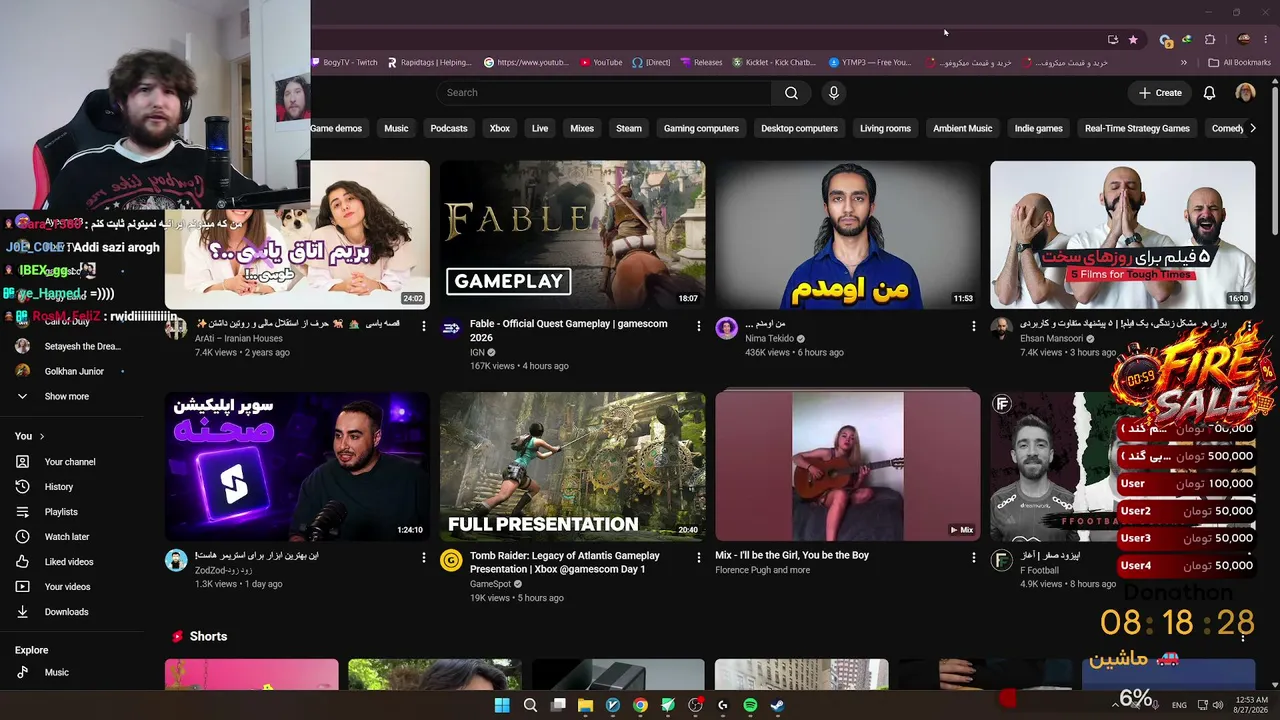The height and width of the screenshot is (720, 1280).
Task: Open Your channel in the sidebar
Action: pyautogui.click(x=70, y=462)
